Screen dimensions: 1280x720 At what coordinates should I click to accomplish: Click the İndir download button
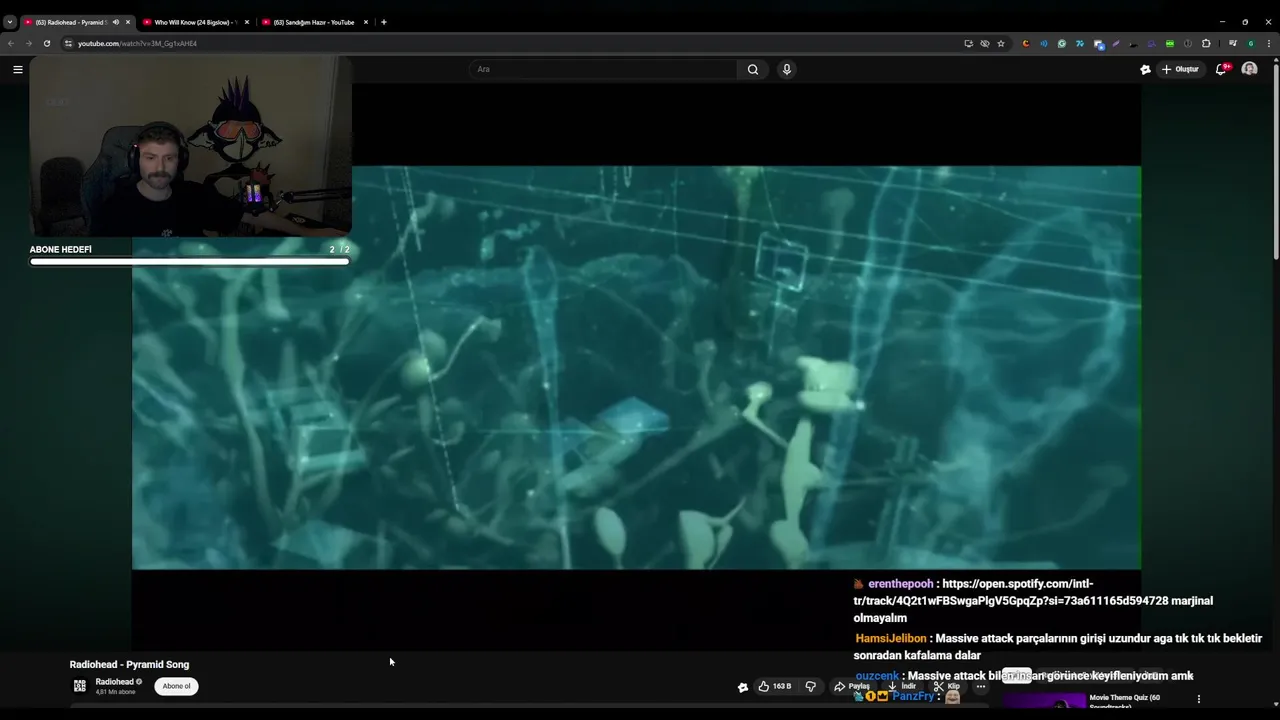[902, 686]
